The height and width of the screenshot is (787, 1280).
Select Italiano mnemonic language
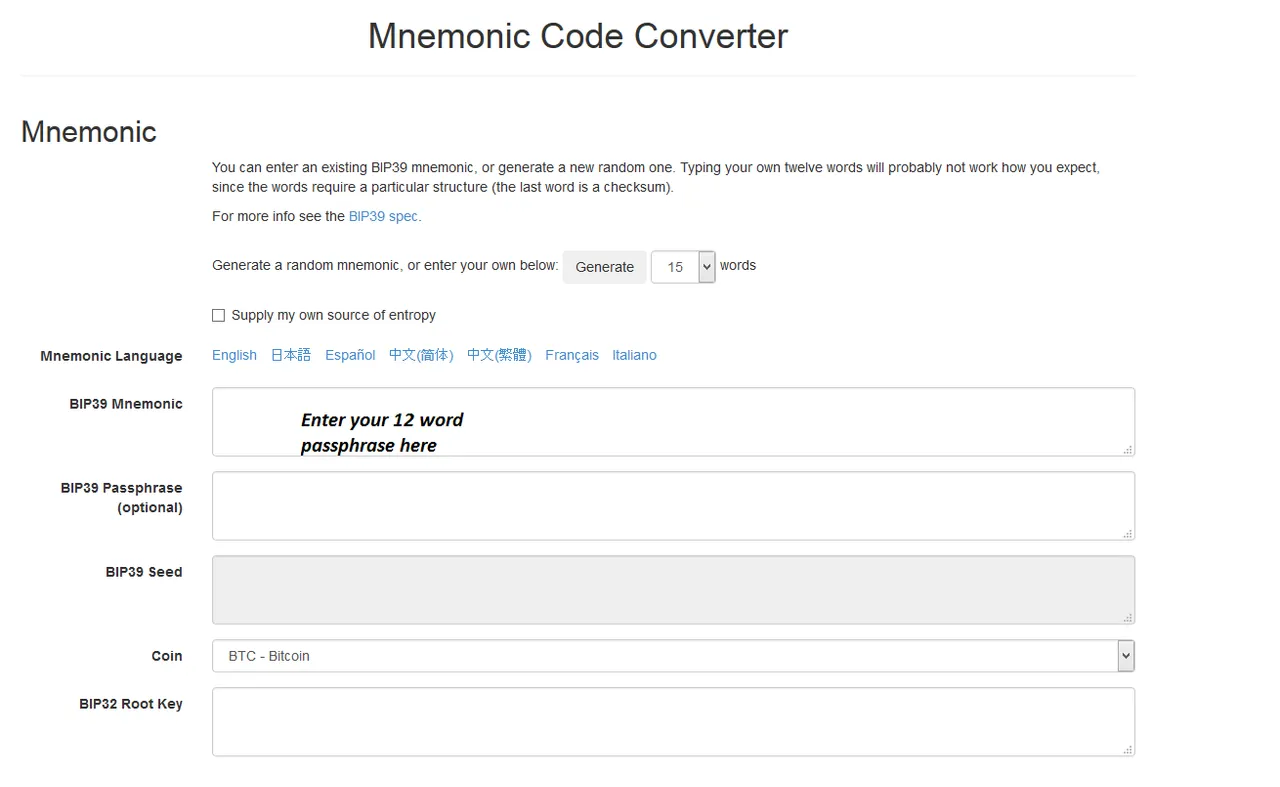[634, 355]
